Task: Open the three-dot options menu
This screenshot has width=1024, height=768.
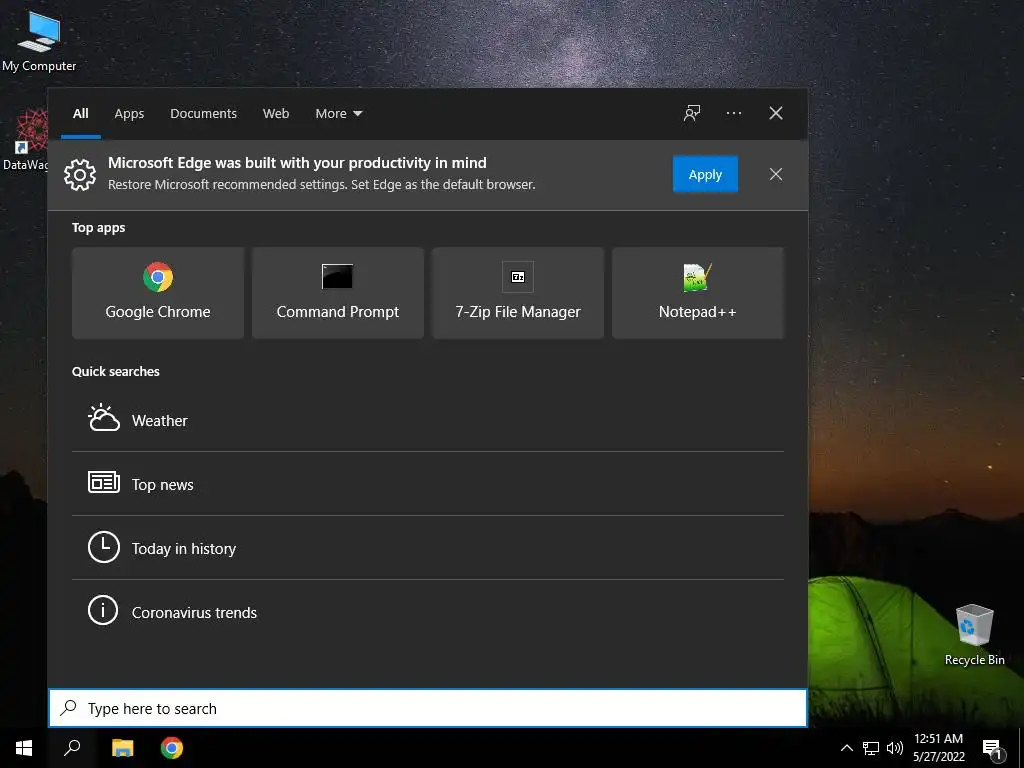Action: pyautogui.click(x=733, y=113)
